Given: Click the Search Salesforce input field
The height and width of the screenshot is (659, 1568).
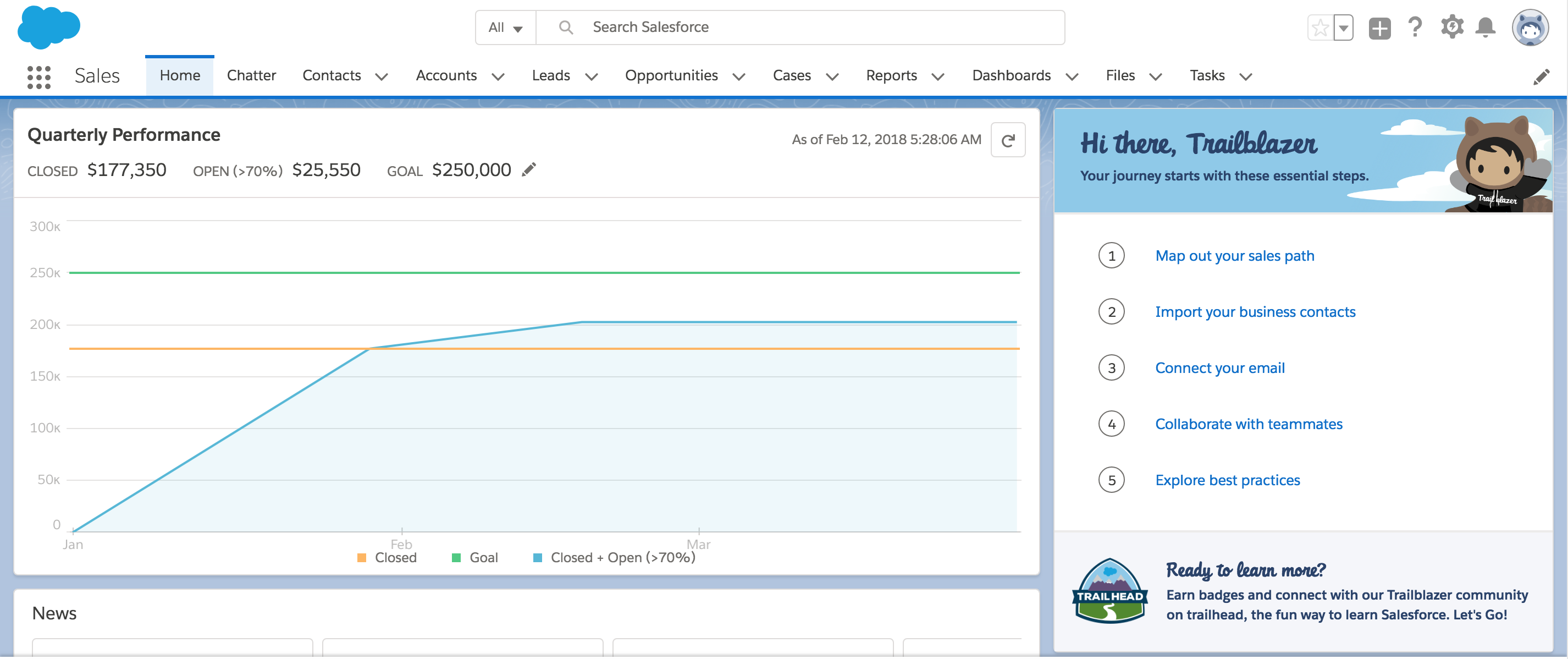Looking at the screenshot, I should [x=800, y=28].
